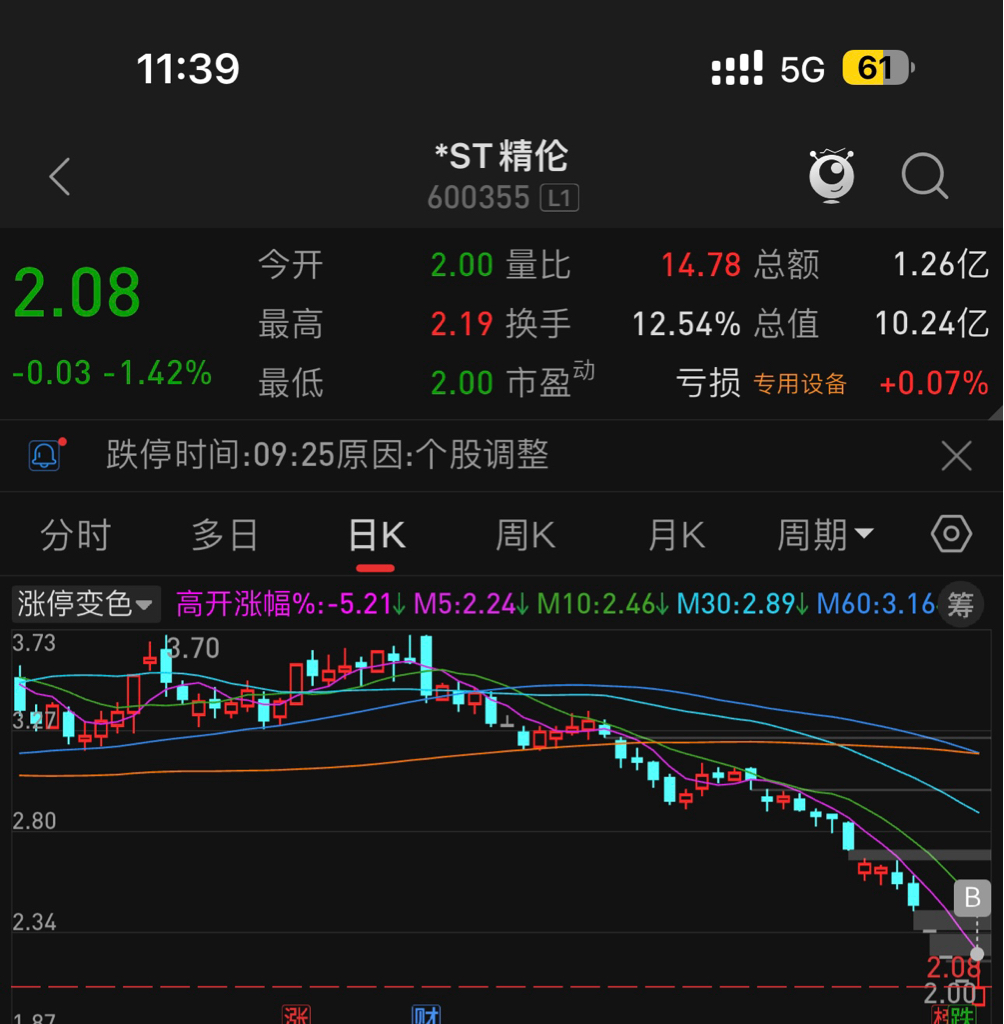Screen dimensions: 1004x1024
Task: Tap the M60:3.16 moving average label
Action: click(x=876, y=604)
